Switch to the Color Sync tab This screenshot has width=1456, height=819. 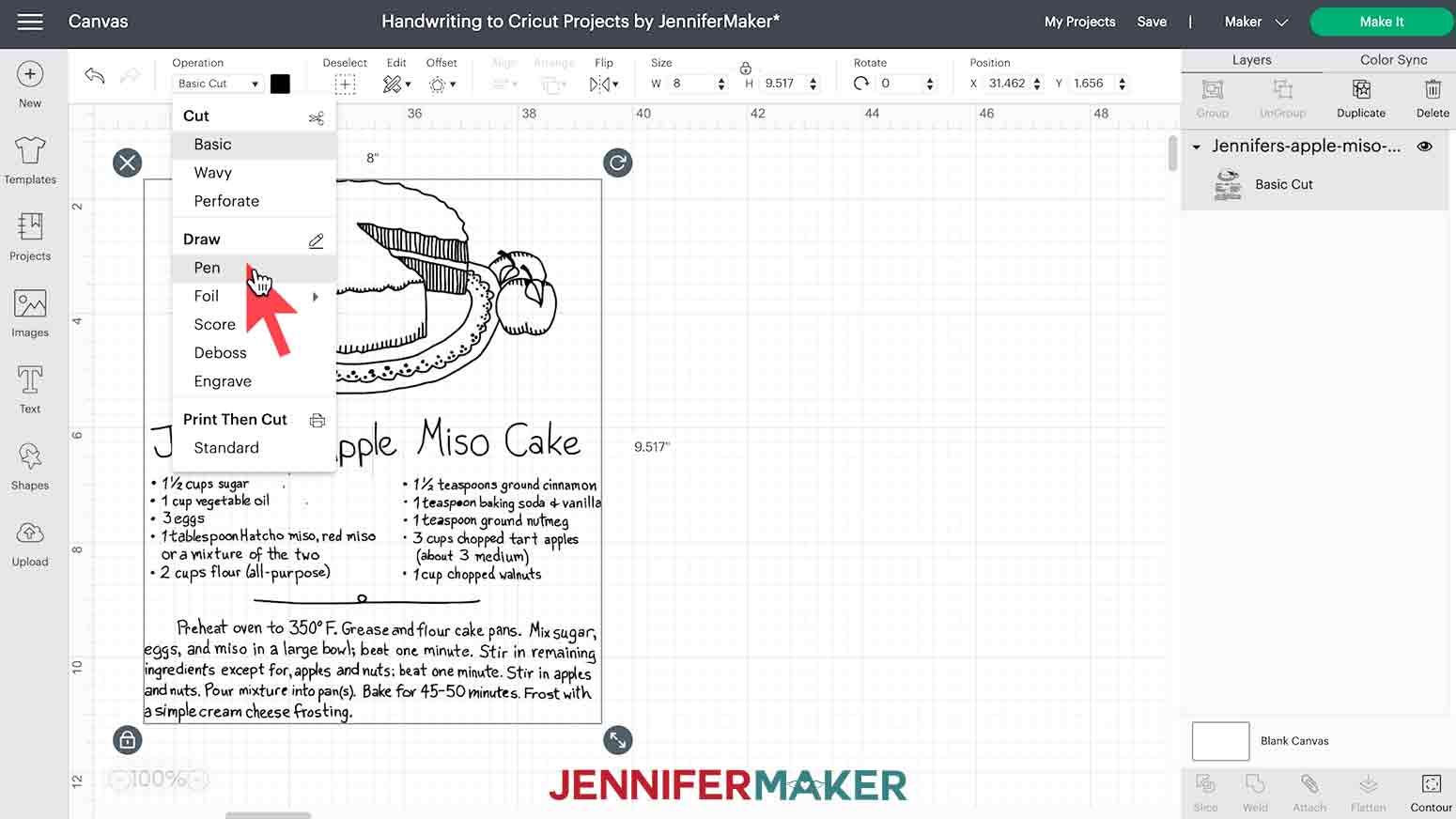click(x=1393, y=60)
